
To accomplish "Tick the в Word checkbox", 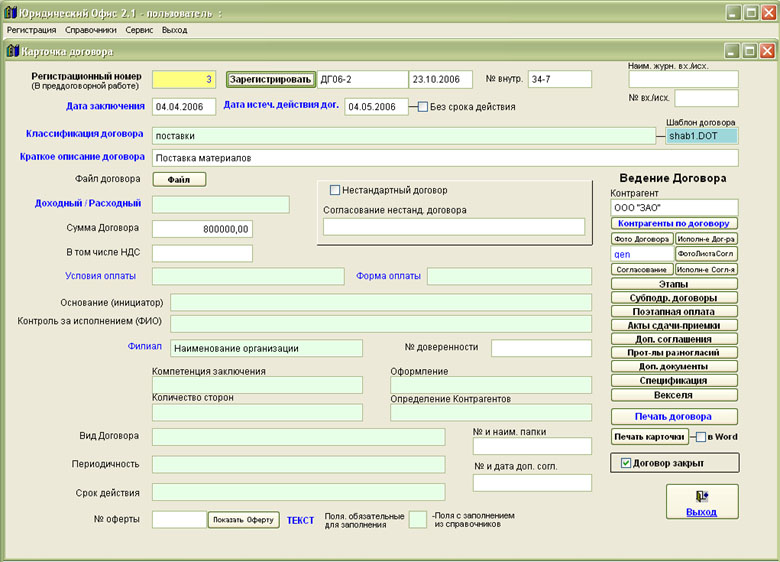I will tap(700, 437).
